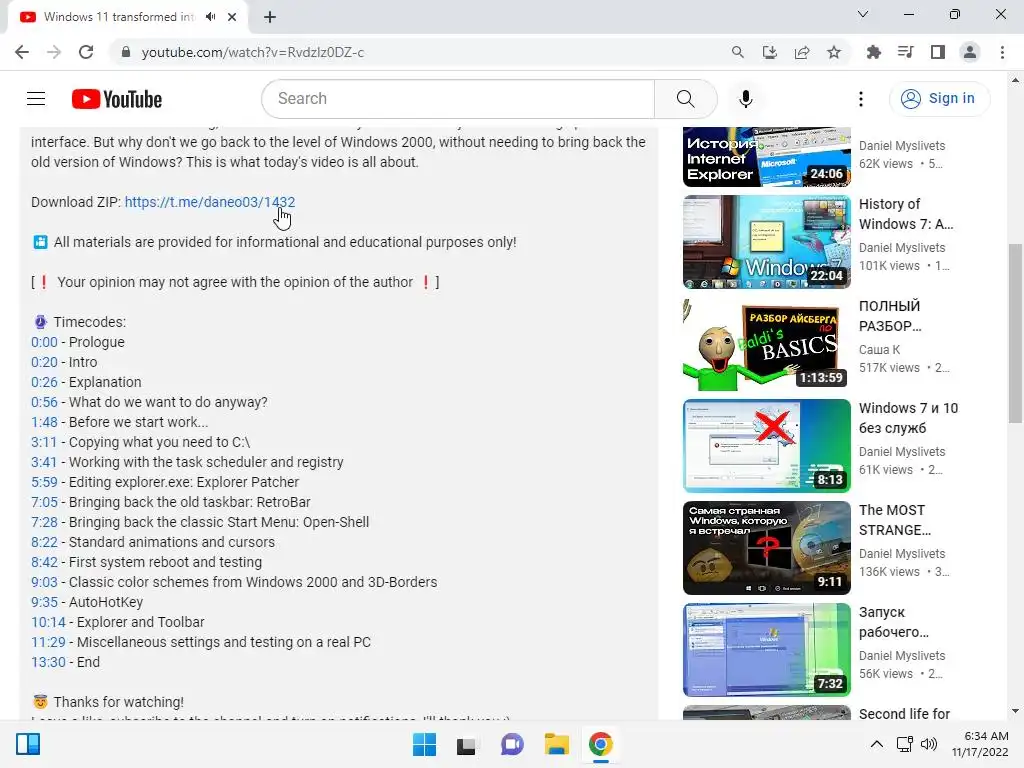The width and height of the screenshot is (1024, 768).
Task: Open the Chrome profile avatar
Action: click(970, 52)
